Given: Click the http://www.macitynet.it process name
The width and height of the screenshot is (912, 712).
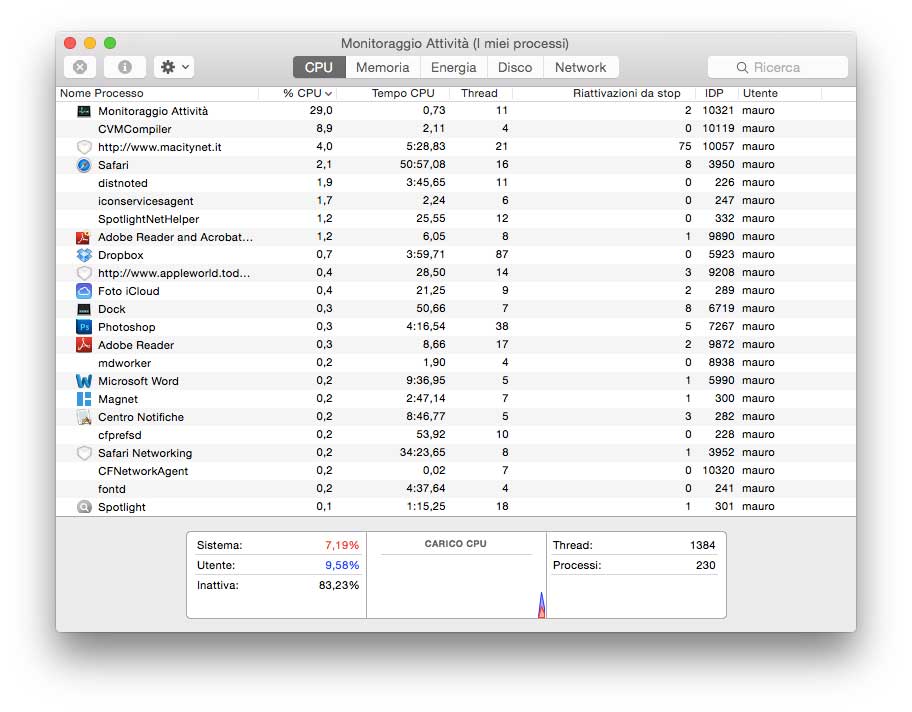Looking at the screenshot, I should (x=159, y=147).
